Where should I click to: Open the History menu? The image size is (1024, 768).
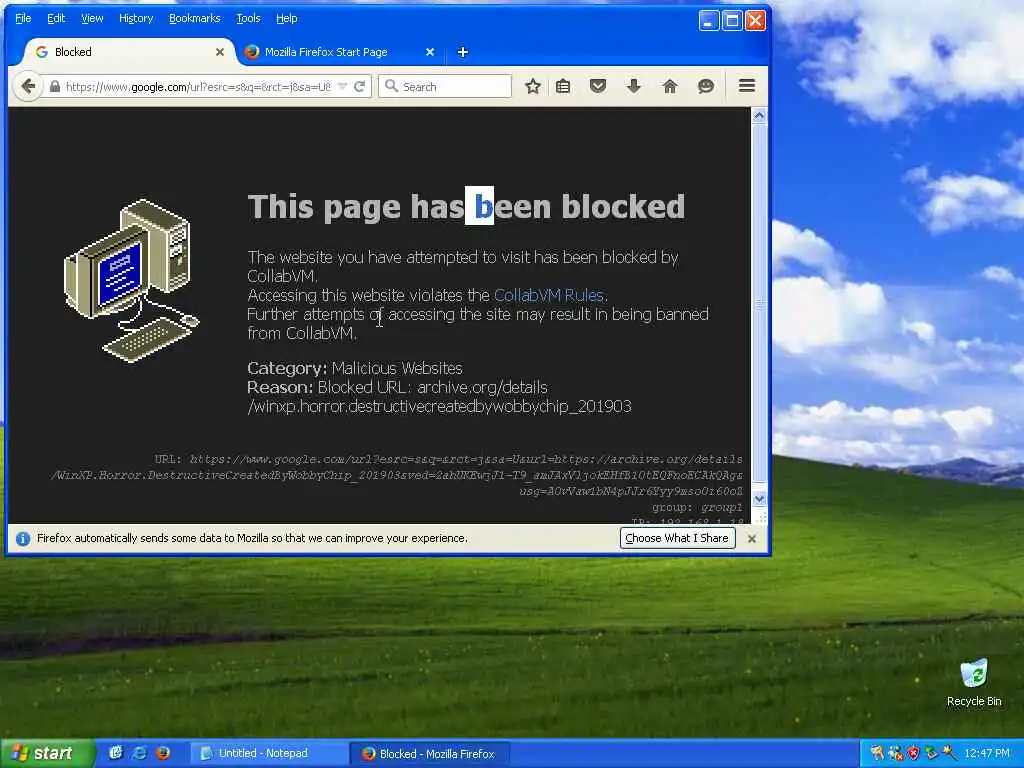136,18
